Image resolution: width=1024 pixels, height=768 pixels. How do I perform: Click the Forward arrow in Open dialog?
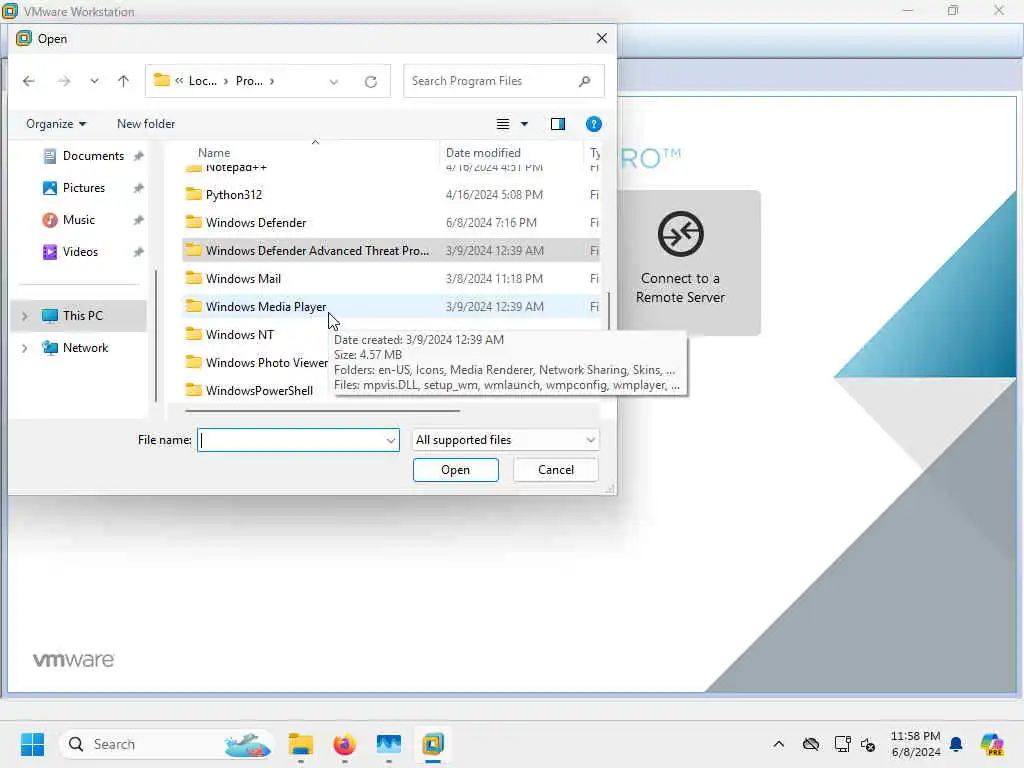[x=63, y=81]
